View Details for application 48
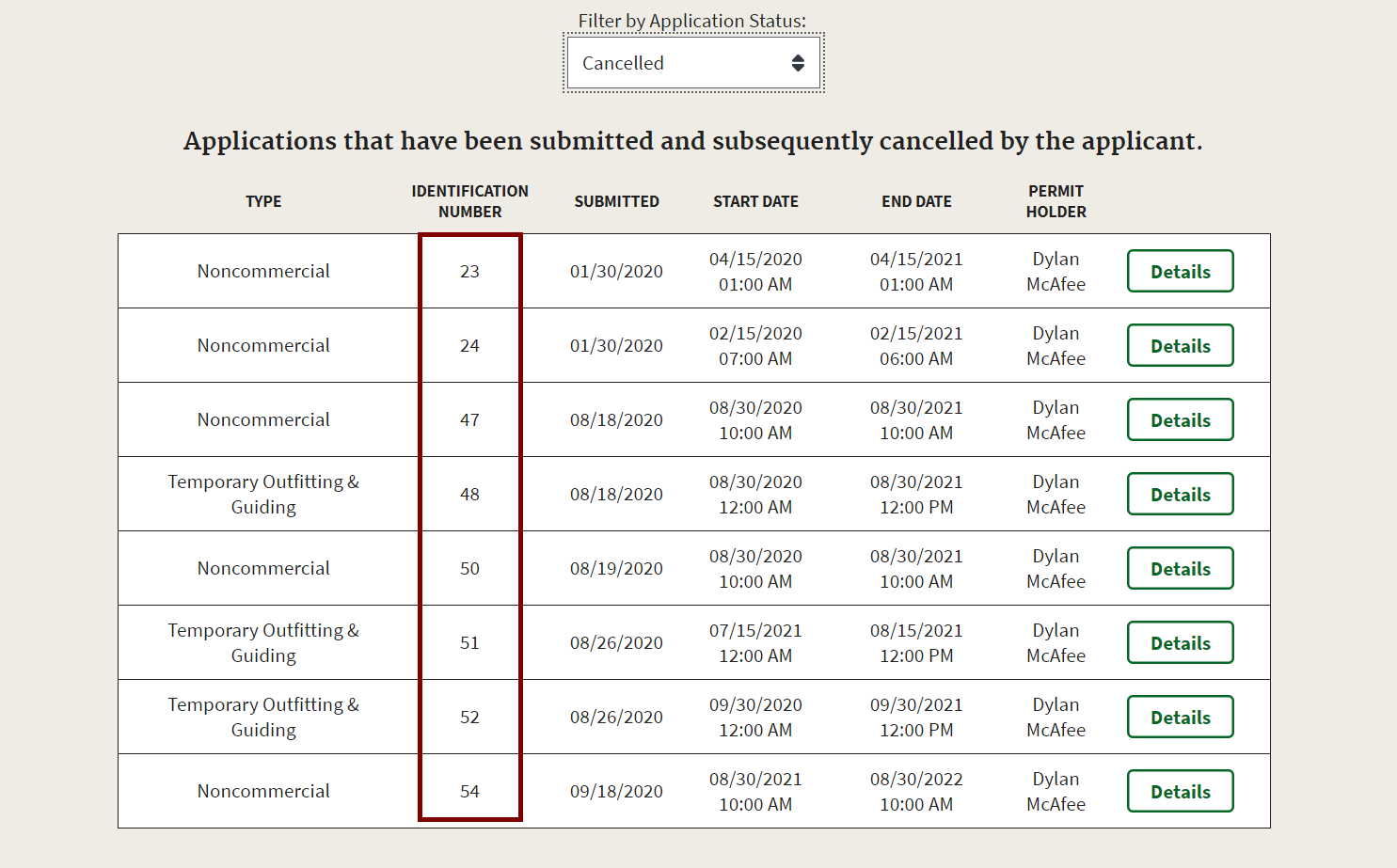 coord(1180,494)
